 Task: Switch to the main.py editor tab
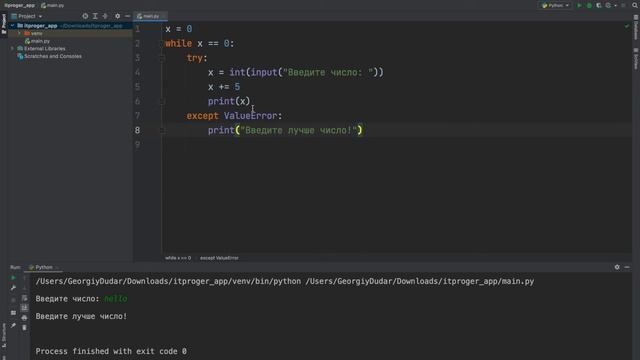click(151, 16)
